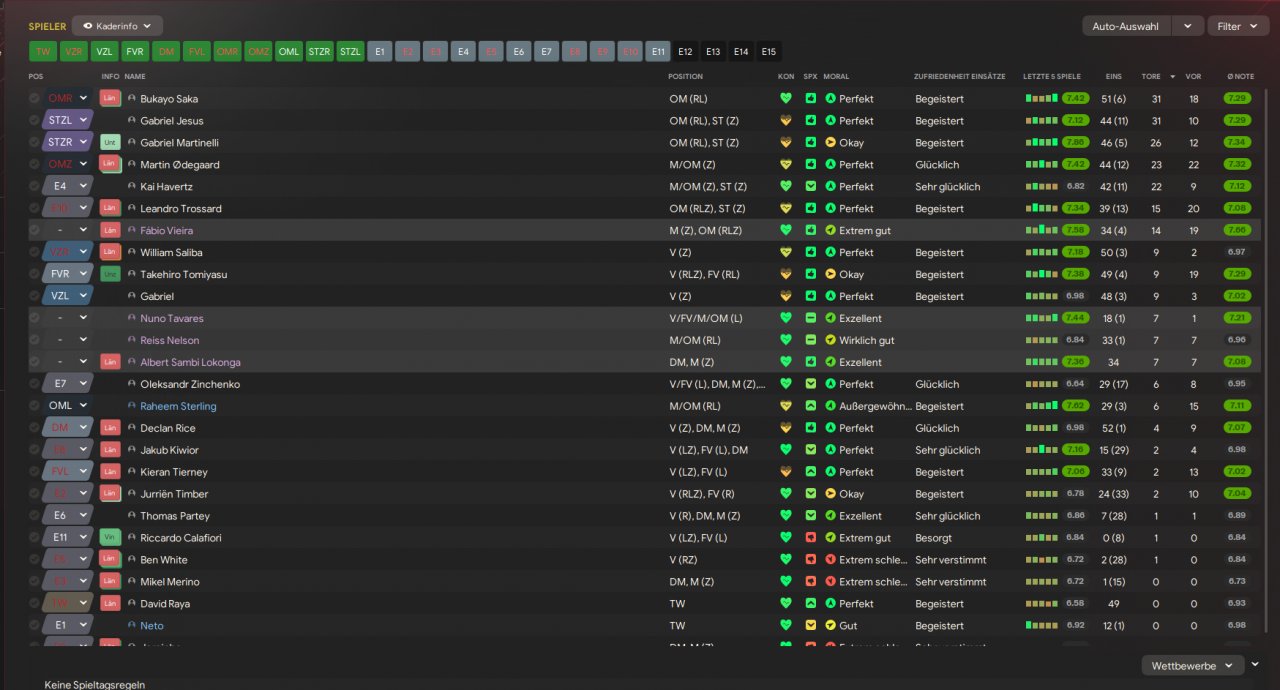Image resolution: width=1280 pixels, height=690 pixels.
Task: Toggle the selection checkmark for Raheem Sterling
Action: click(35, 406)
